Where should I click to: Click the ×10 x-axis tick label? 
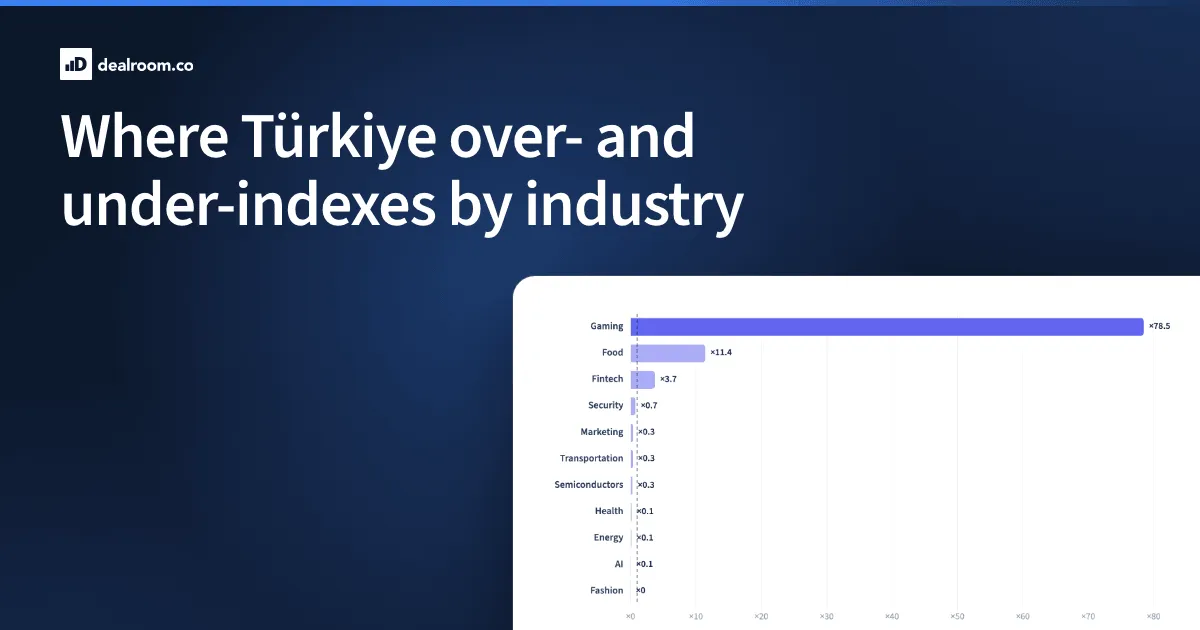696,616
